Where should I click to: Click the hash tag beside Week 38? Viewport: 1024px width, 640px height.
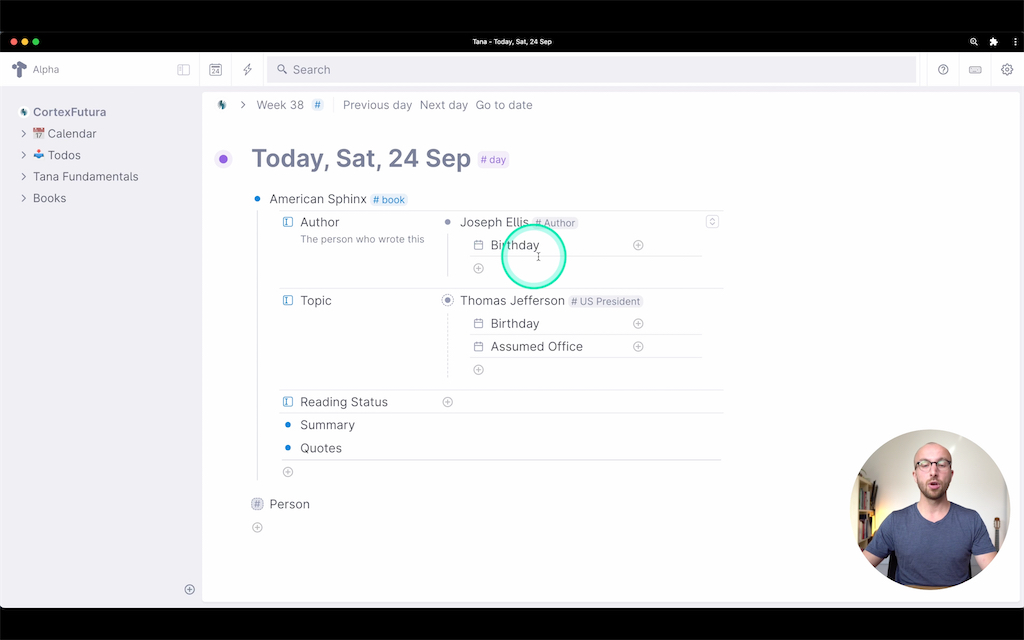click(x=317, y=104)
